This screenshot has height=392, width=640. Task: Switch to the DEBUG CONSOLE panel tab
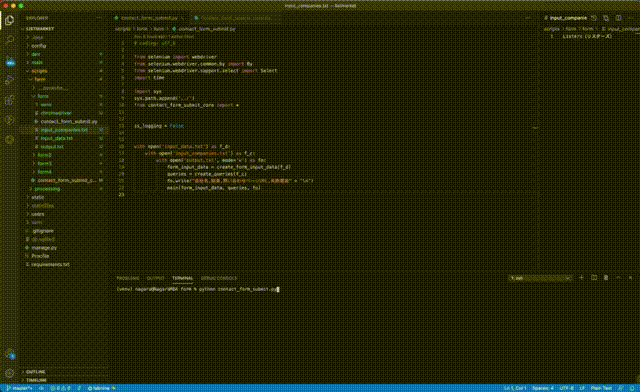tap(219, 278)
